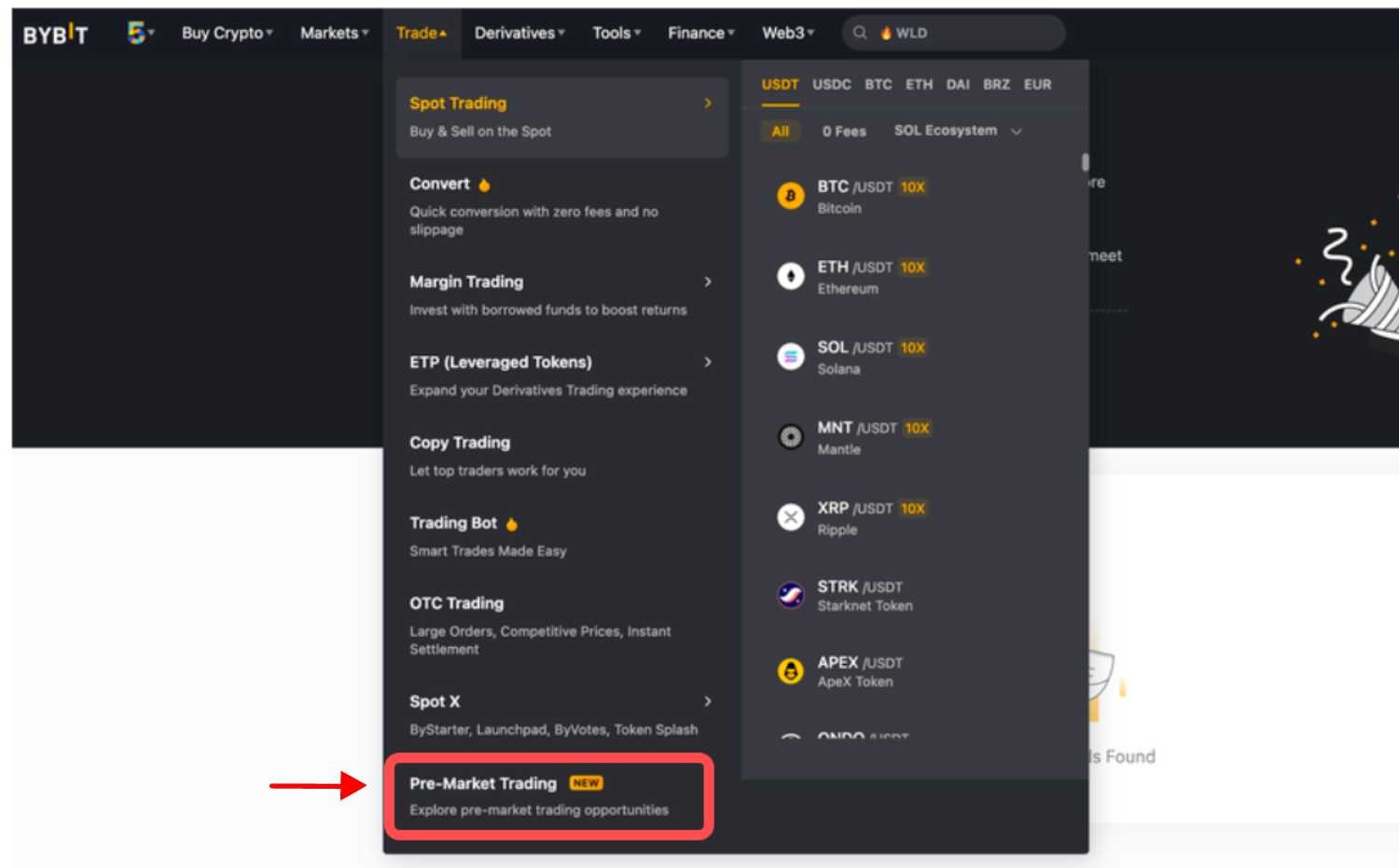Click the Mantle coin icon
Image resolution: width=1399 pixels, height=868 pixels.
(790, 436)
